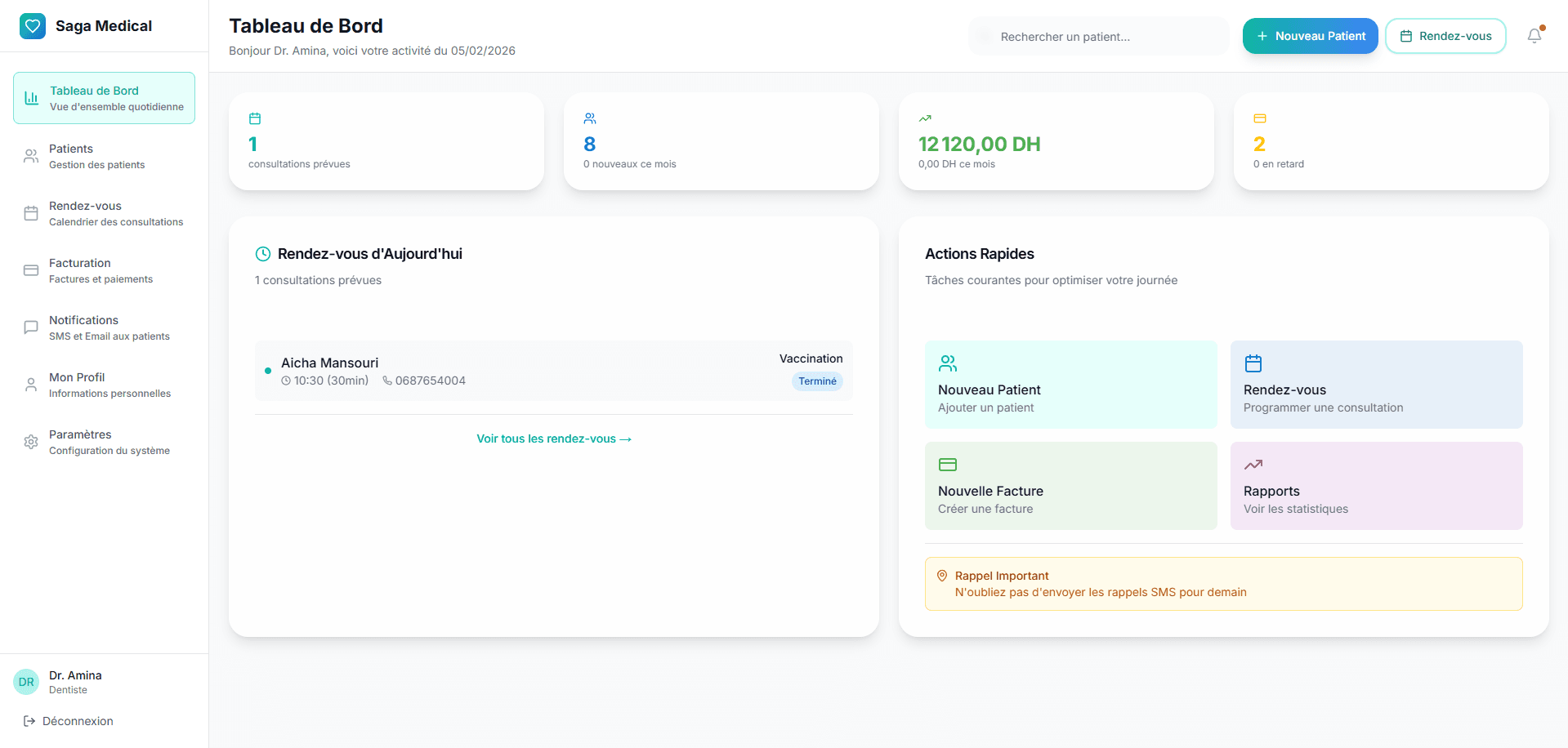Open the Nouveau Patient quick action card

[x=1070, y=385]
